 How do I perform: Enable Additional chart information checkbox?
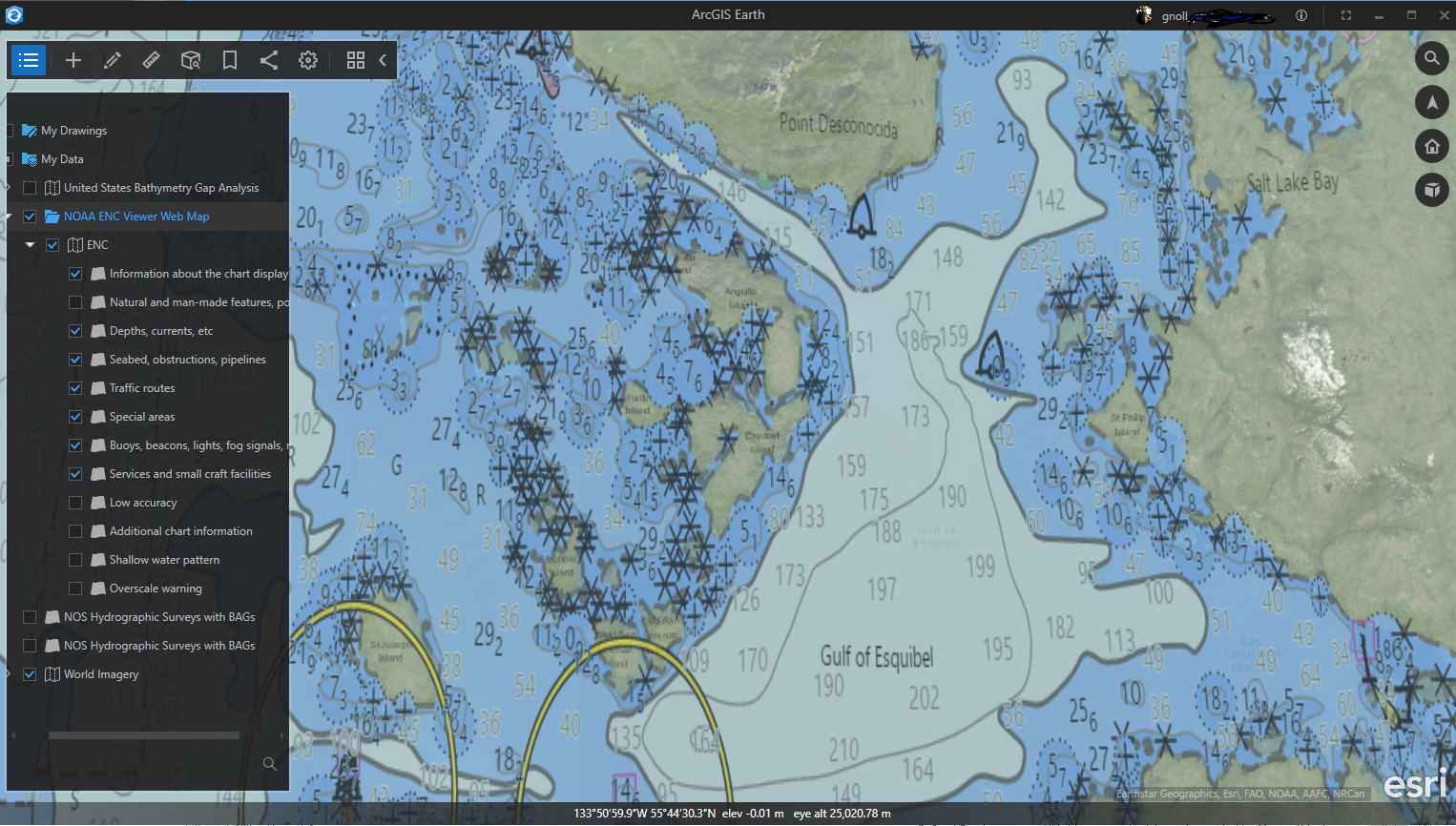tap(75, 531)
